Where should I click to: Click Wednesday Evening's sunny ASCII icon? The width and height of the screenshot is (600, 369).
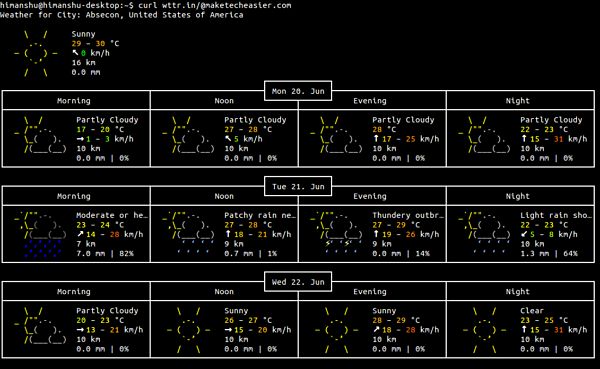pos(337,330)
